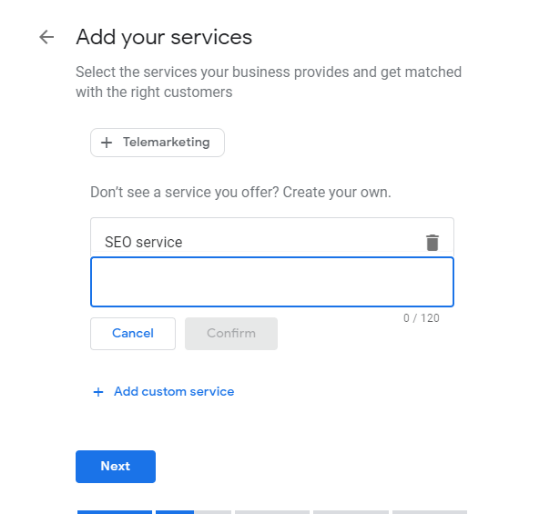Add the Telemarketing suggested service
This screenshot has width=549, height=530.
tap(157, 142)
